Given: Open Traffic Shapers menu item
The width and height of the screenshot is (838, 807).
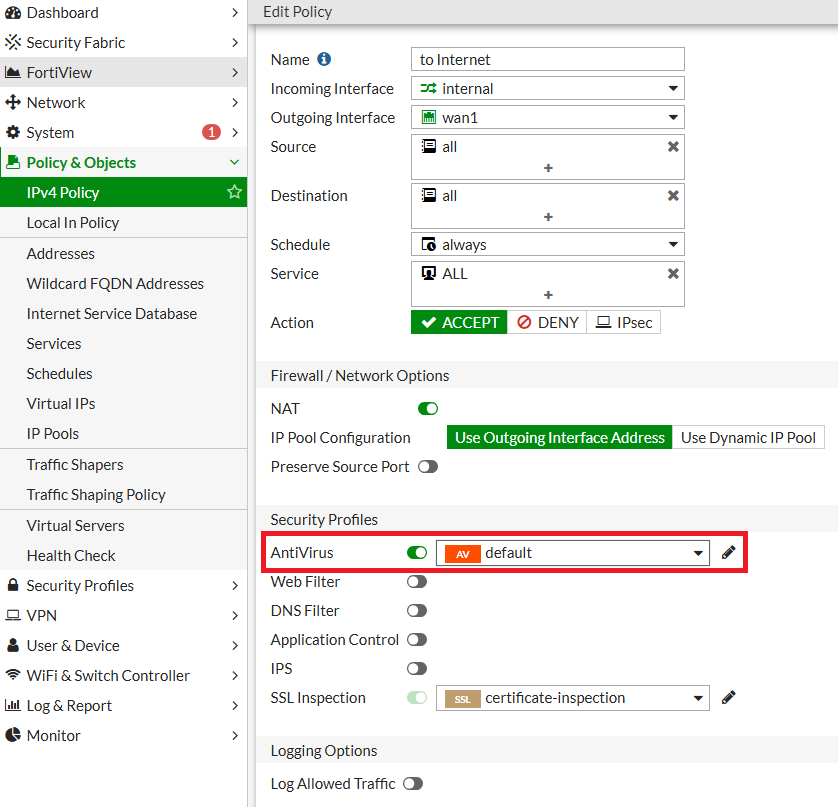Looking at the screenshot, I should [123, 464].
